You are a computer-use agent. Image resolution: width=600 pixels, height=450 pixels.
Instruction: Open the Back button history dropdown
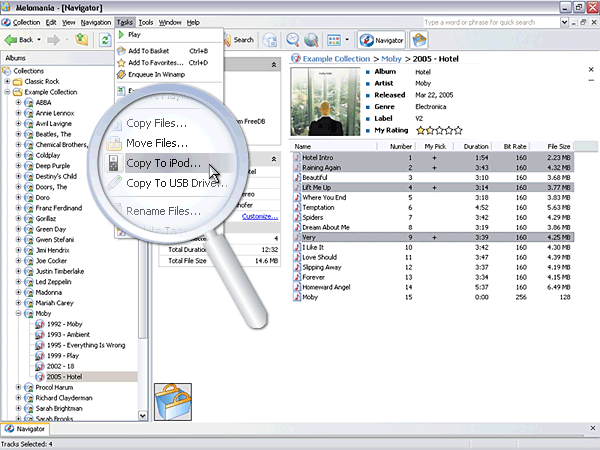(39, 40)
